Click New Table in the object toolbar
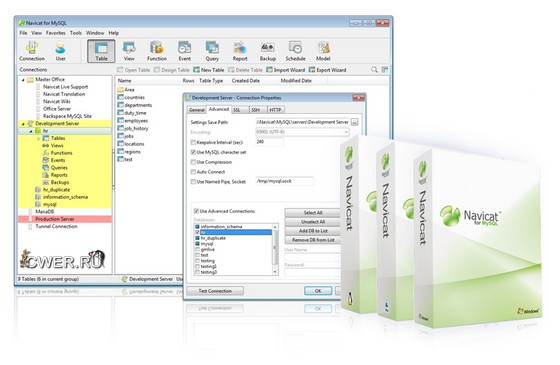This screenshot has width=560, height=365. click(209, 70)
